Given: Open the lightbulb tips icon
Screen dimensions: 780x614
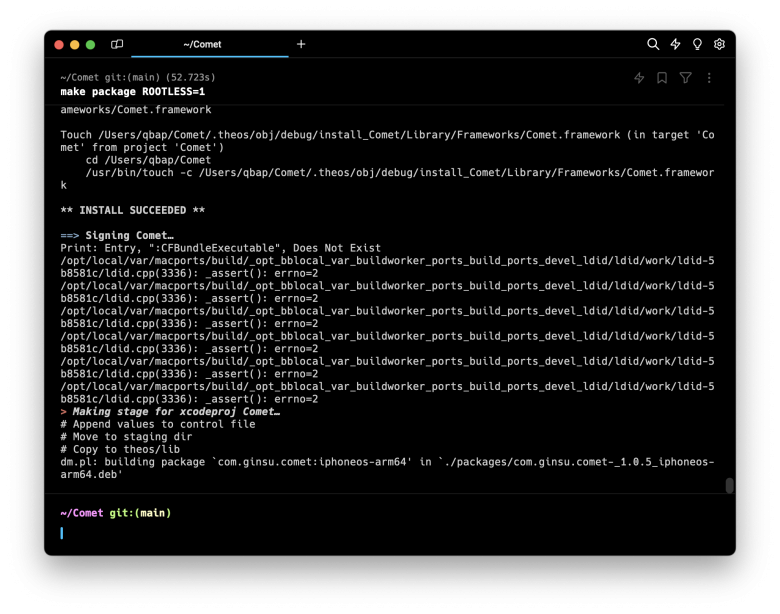Looking at the screenshot, I should (x=697, y=44).
